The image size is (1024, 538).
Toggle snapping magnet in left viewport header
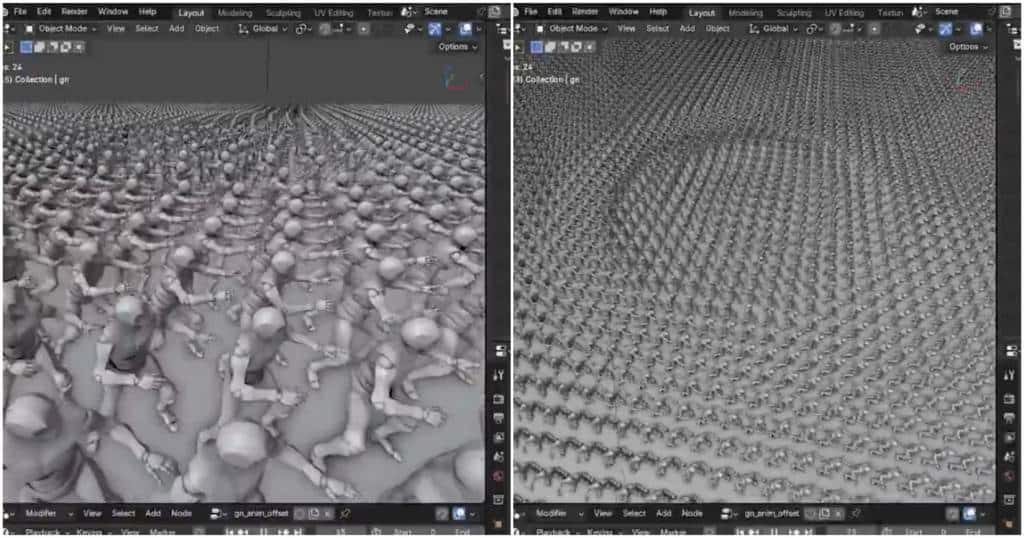325,29
